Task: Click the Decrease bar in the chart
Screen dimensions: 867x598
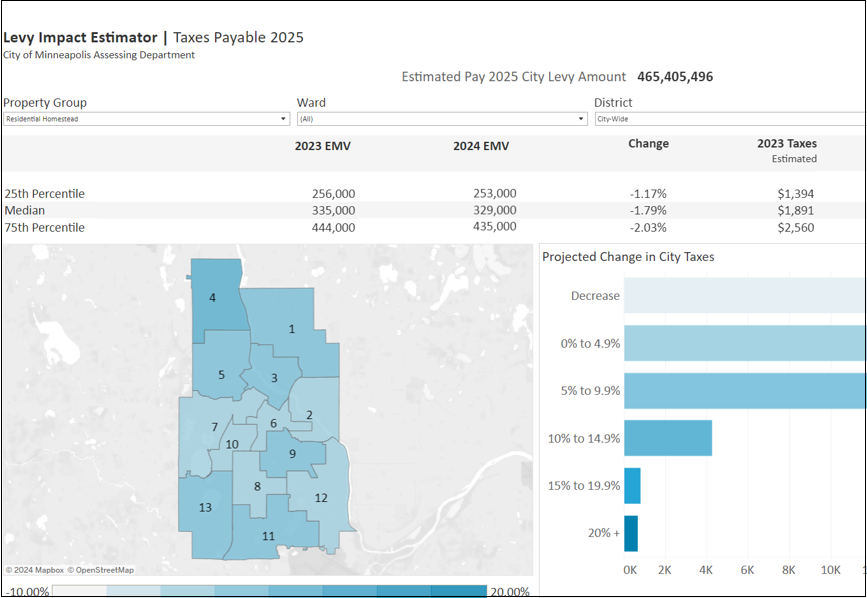Action: pos(745,296)
